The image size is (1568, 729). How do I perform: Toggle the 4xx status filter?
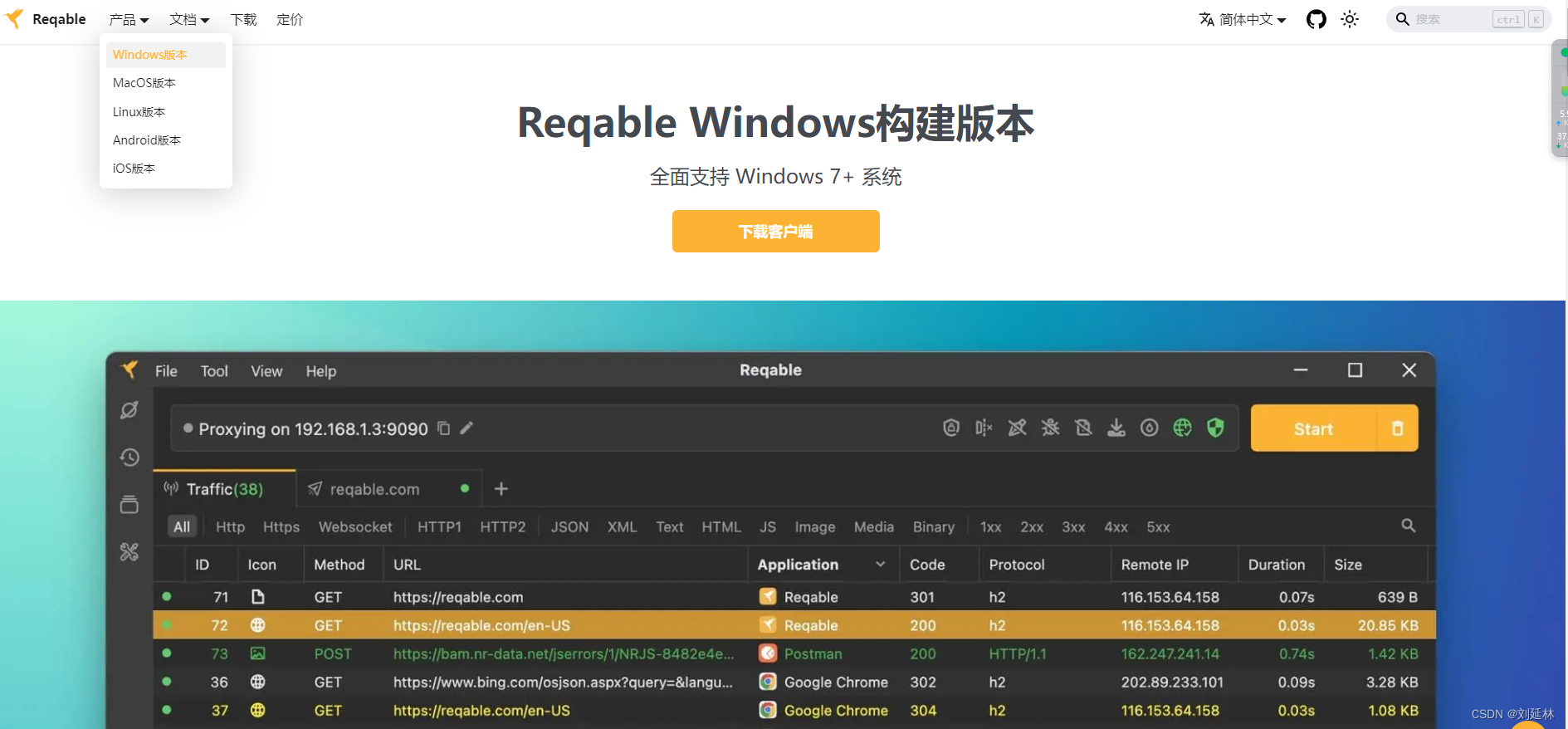point(1116,526)
